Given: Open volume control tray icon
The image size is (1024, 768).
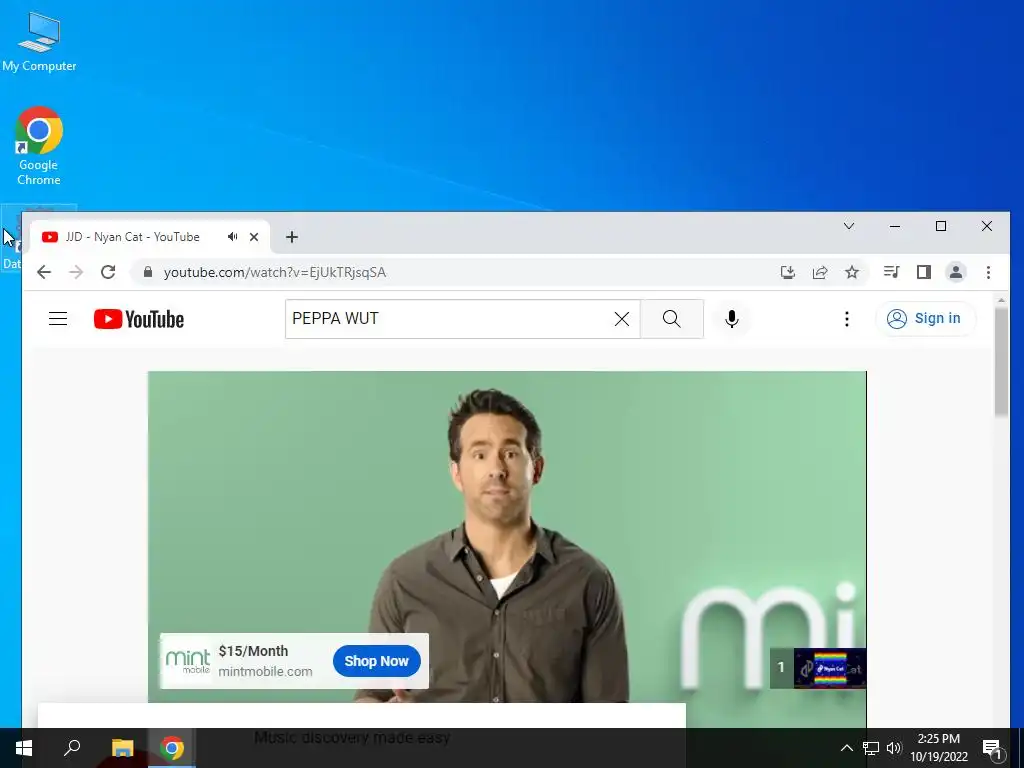Looking at the screenshot, I should tap(894, 748).
